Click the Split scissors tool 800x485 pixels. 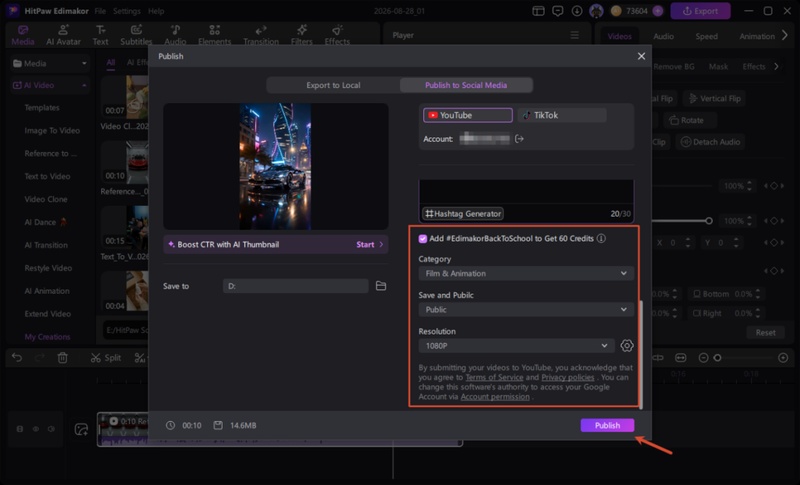106,358
